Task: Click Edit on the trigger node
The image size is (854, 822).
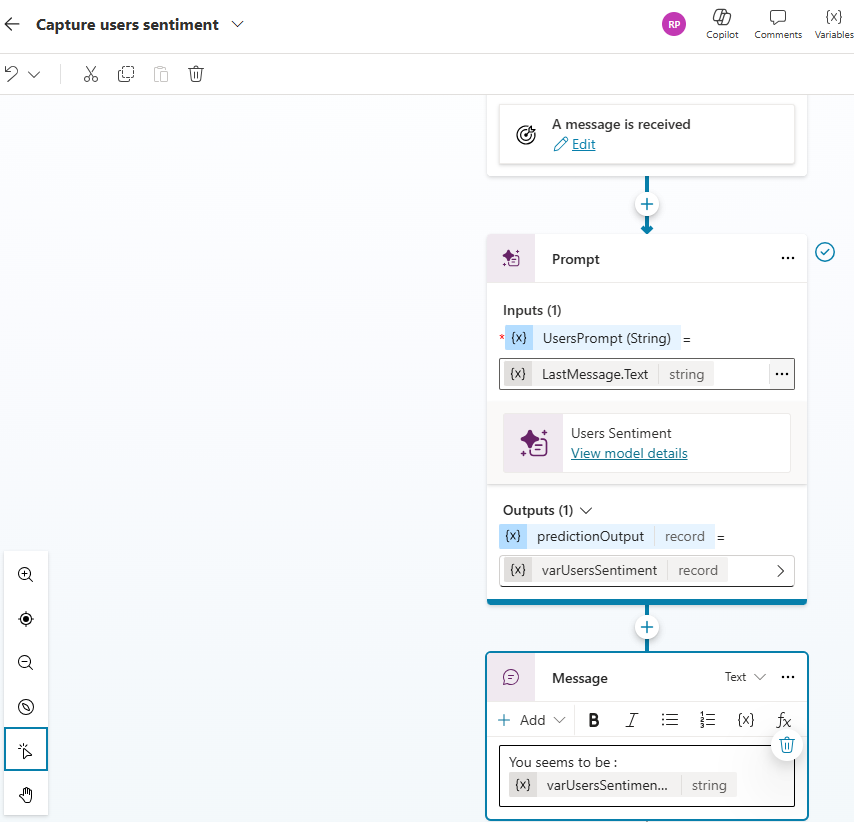Action: pos(583,144)
